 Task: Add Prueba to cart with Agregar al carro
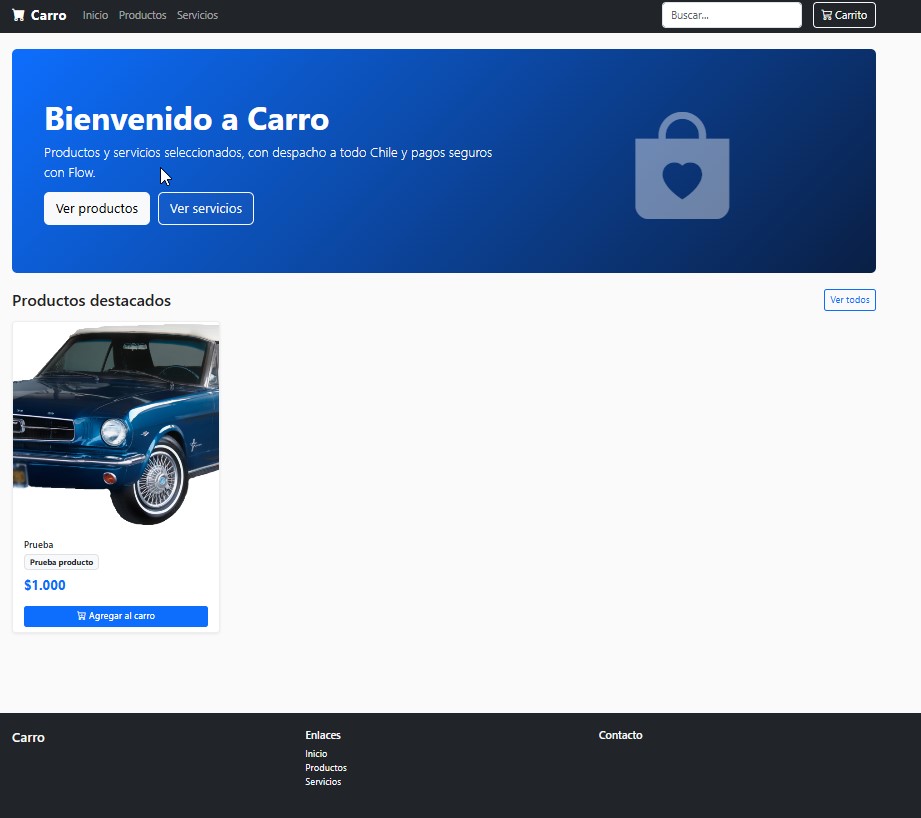[x=116, y=616]
